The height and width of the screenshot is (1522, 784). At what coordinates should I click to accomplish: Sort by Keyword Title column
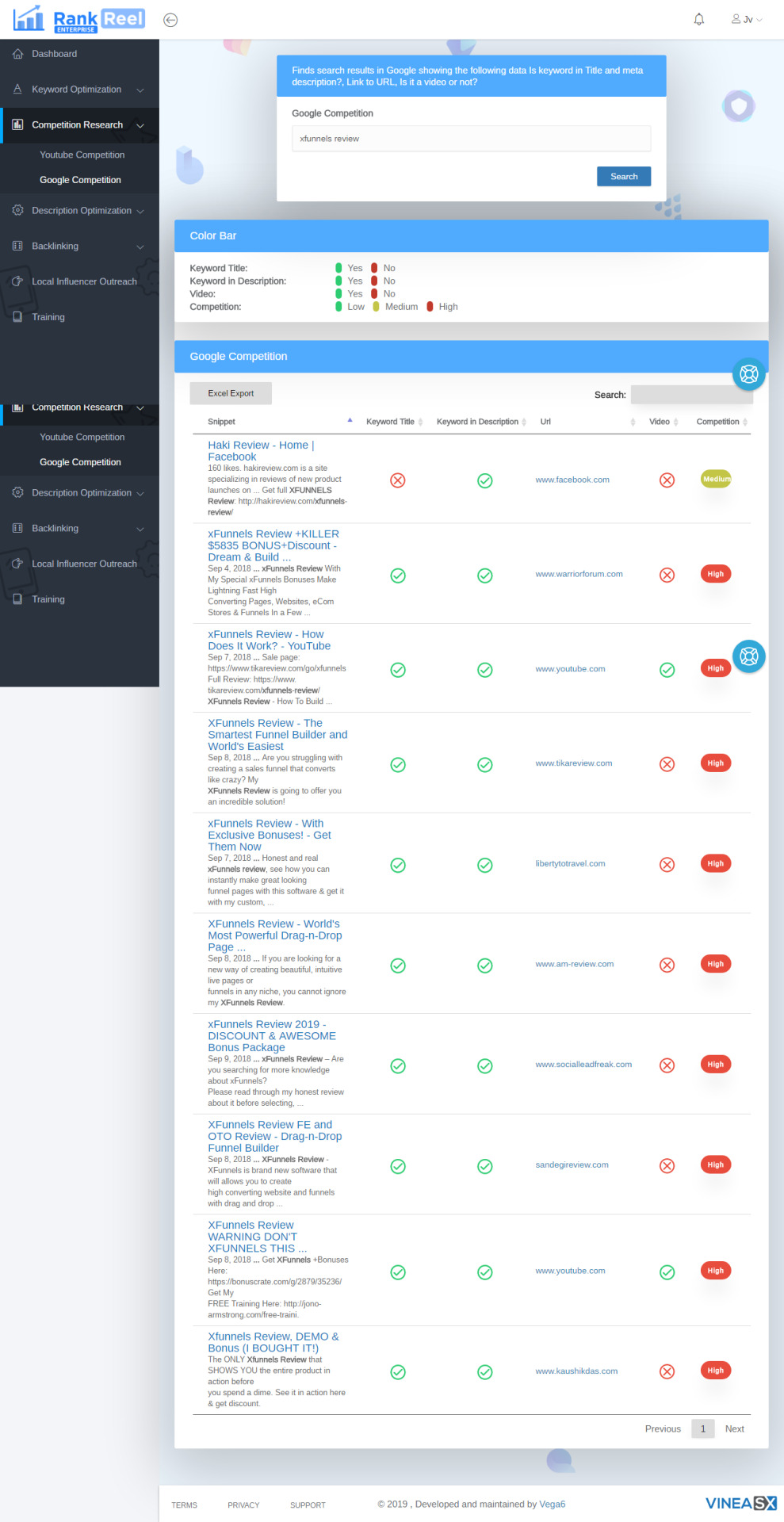tap(390, 422)
